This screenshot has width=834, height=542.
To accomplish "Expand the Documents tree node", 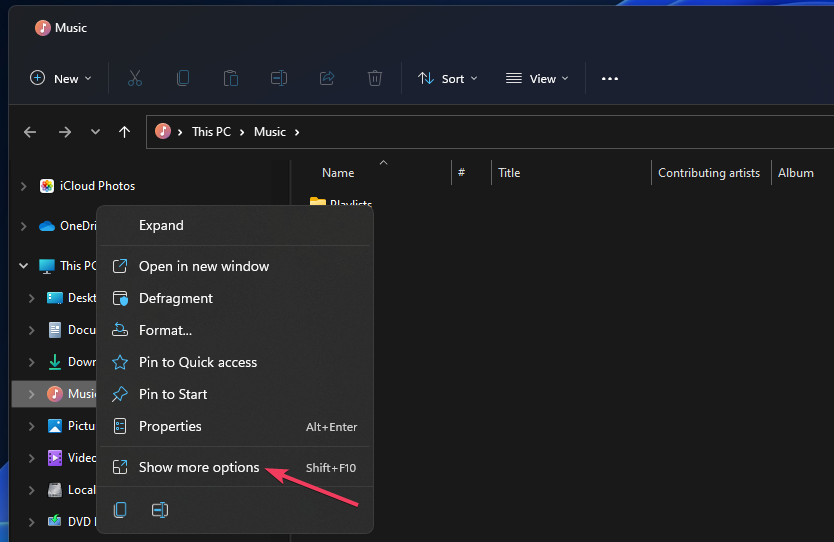I will [32, 330].
